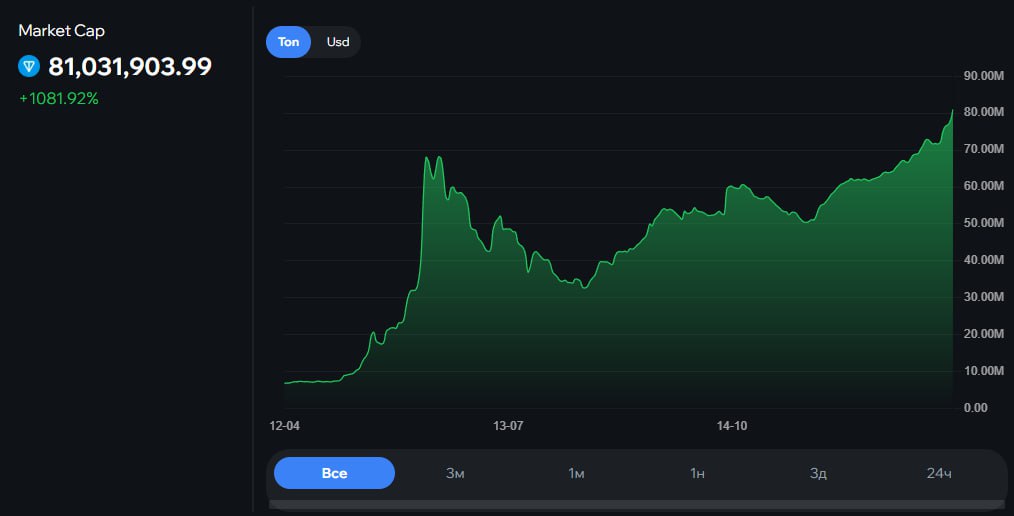Click the Market Cap heading
1014x516 pixels.
point(61,31)
